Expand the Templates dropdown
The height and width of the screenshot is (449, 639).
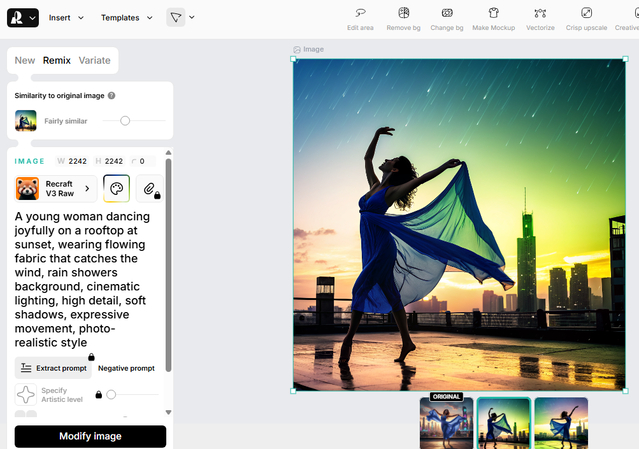[x=127, y=17]
